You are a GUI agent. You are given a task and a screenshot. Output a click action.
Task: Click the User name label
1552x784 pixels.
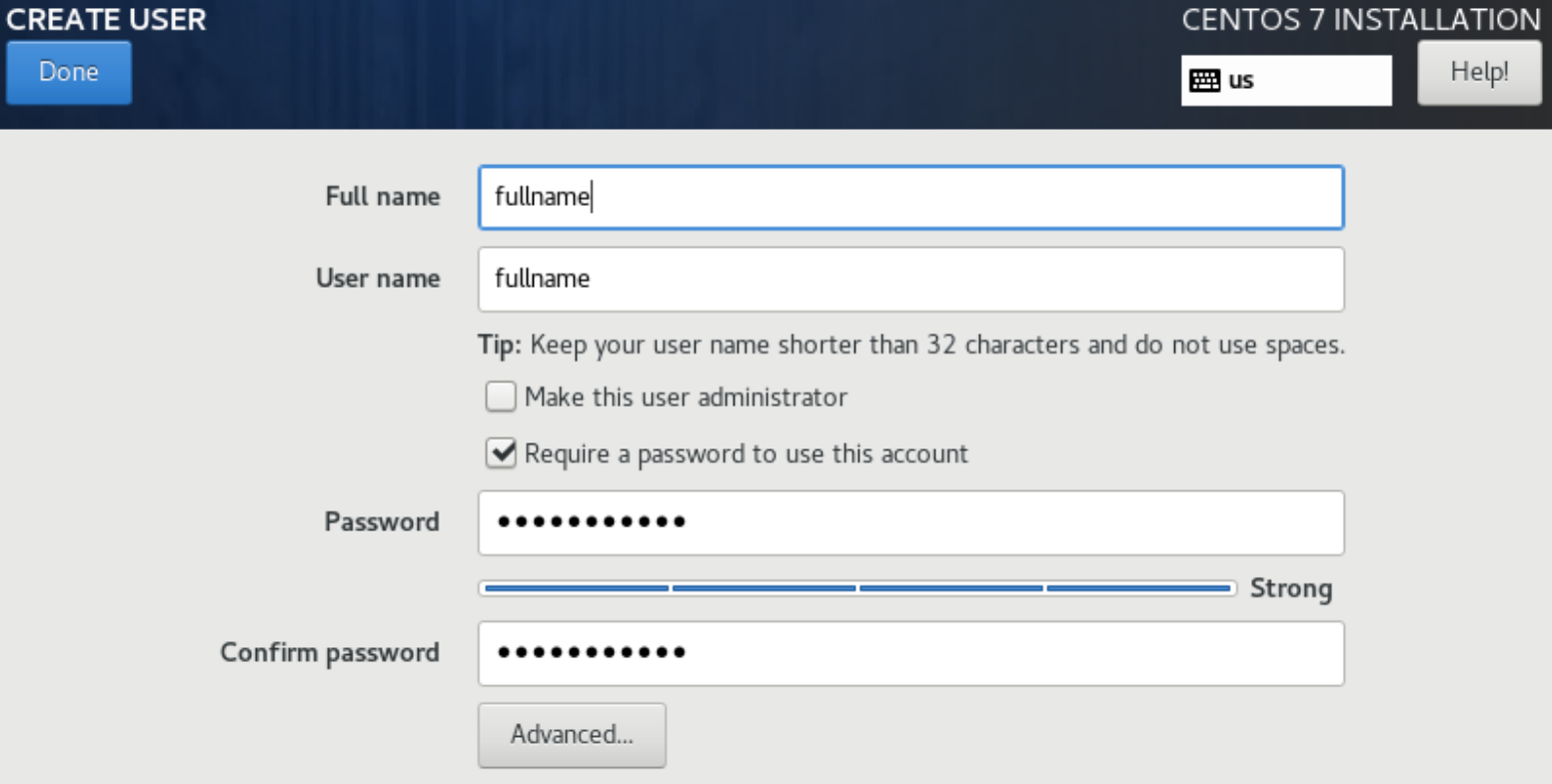pos(378,278)
